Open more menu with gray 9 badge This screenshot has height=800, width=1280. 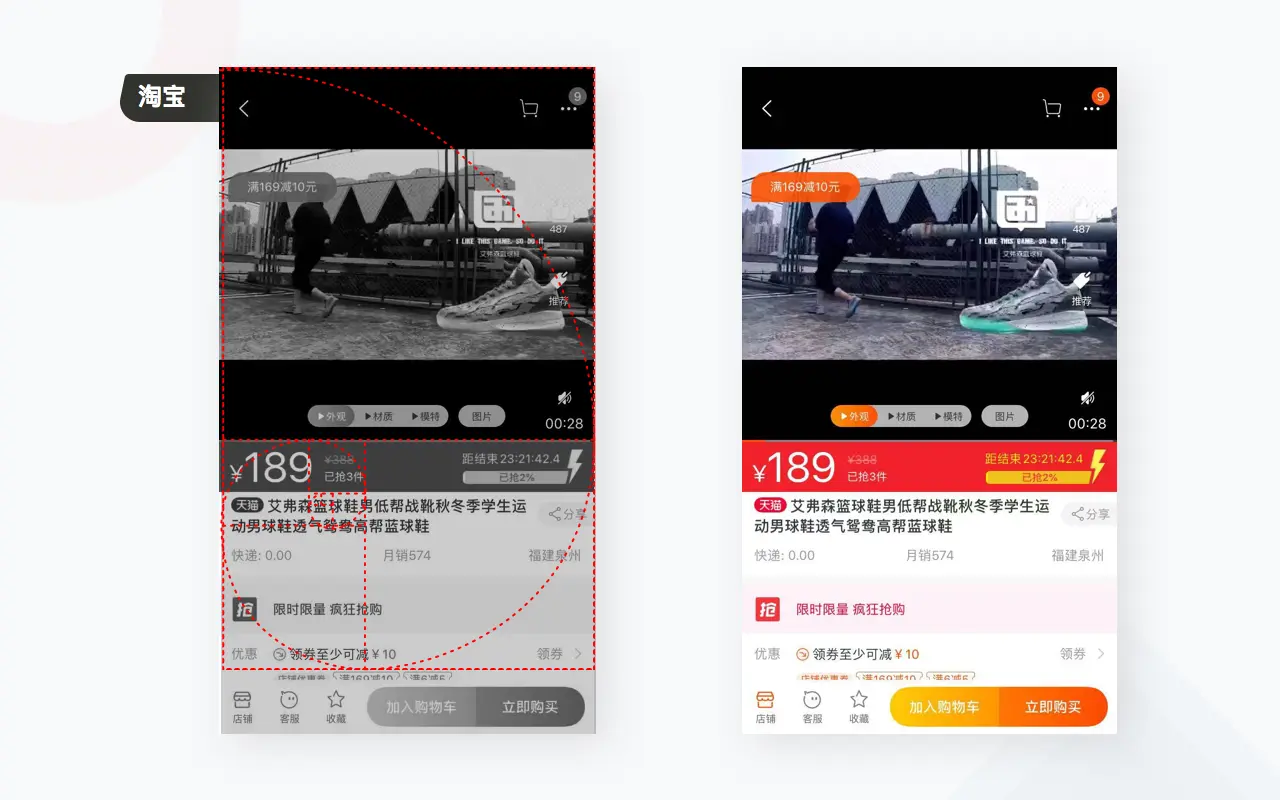coord(569,108)
